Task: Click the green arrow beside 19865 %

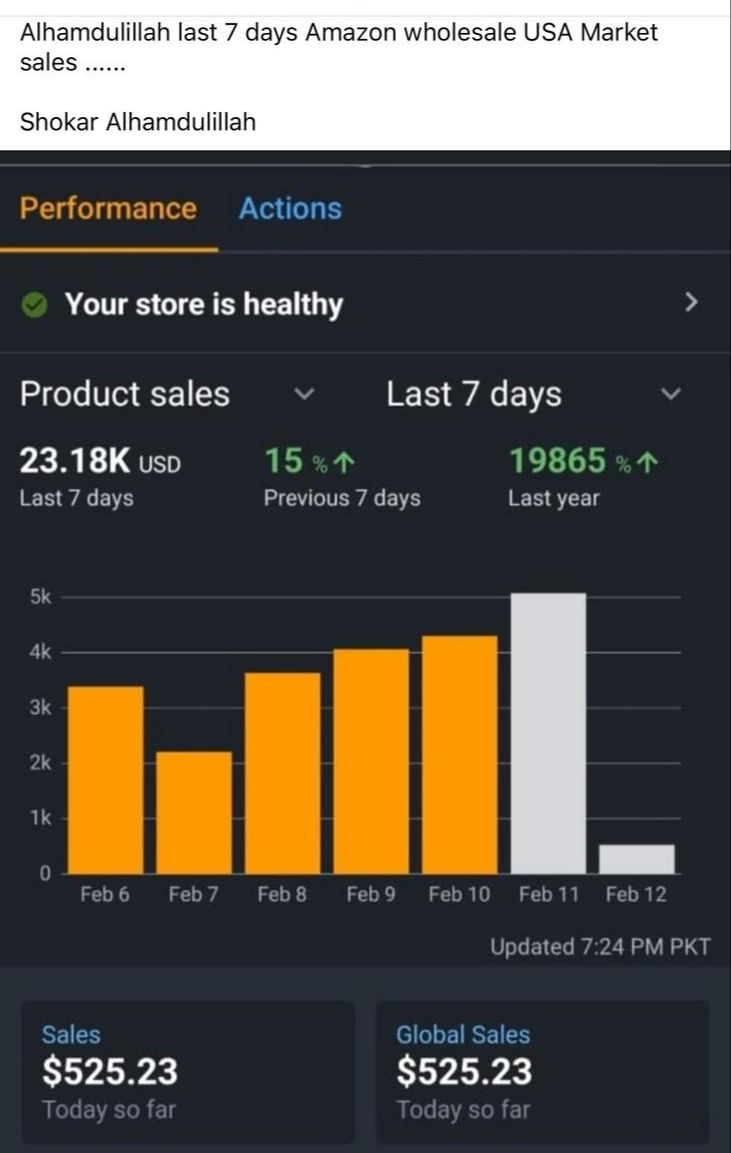Action: [x=647, y=463]
